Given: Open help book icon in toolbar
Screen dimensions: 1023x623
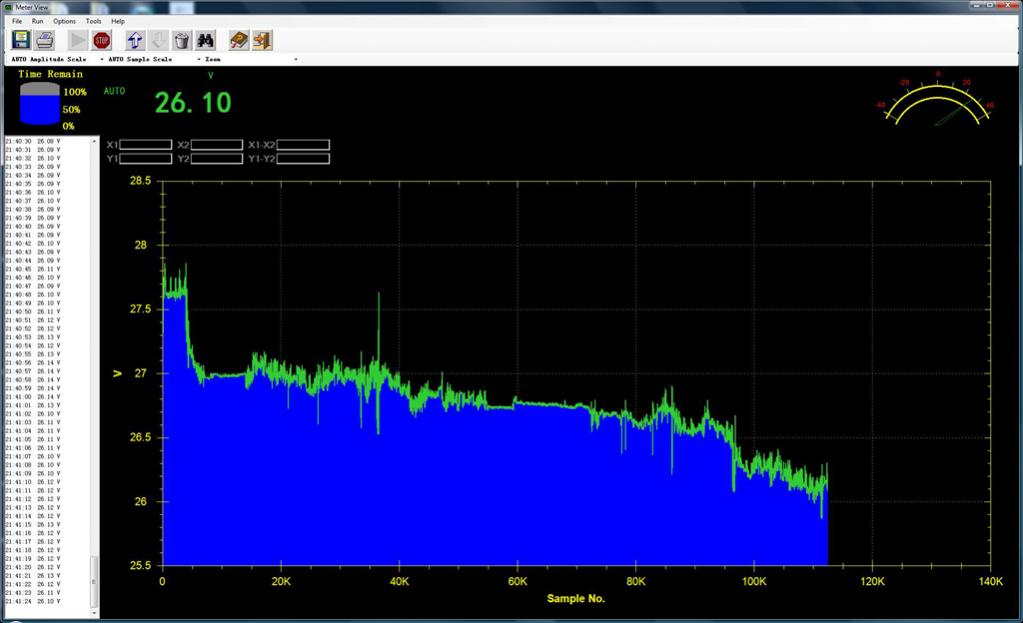Looking at the screenshot, I should click(239, 40).
